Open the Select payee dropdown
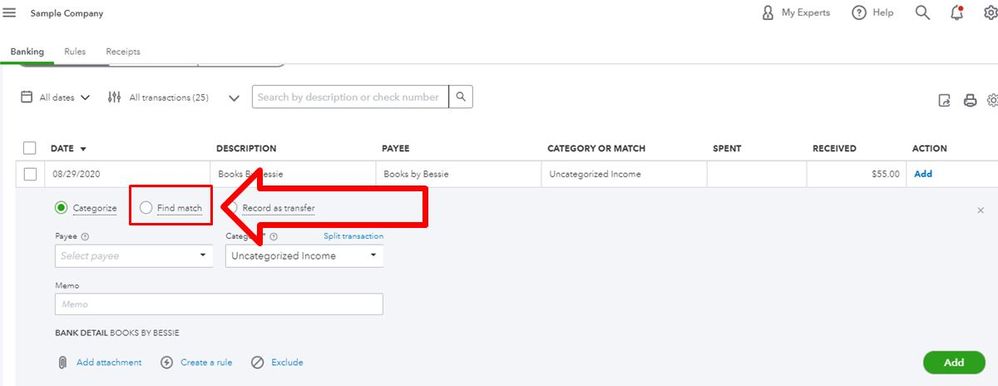 click(x=134, y=255)
